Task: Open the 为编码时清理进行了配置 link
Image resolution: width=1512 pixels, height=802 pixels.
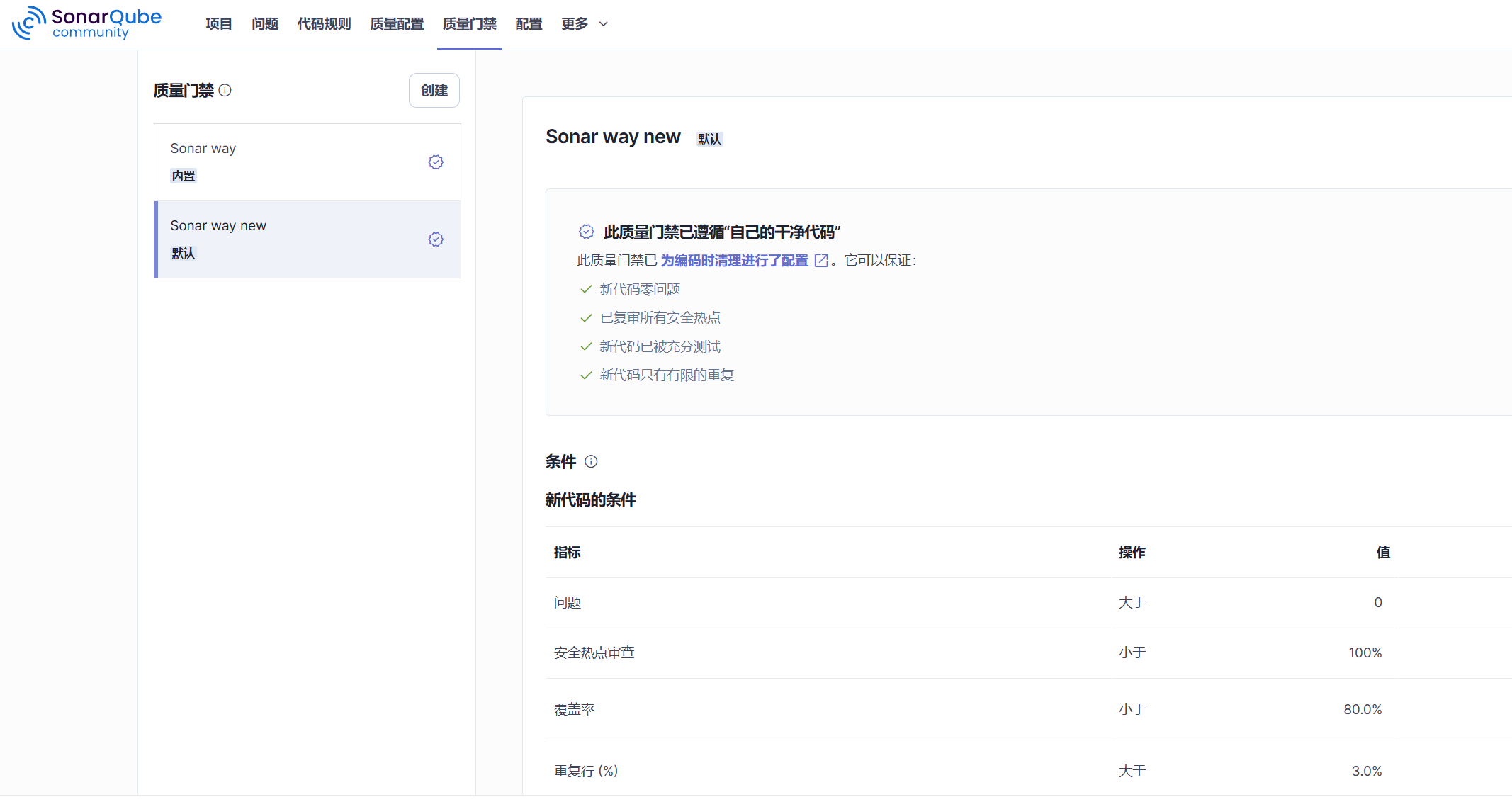Action: (735, 261)
